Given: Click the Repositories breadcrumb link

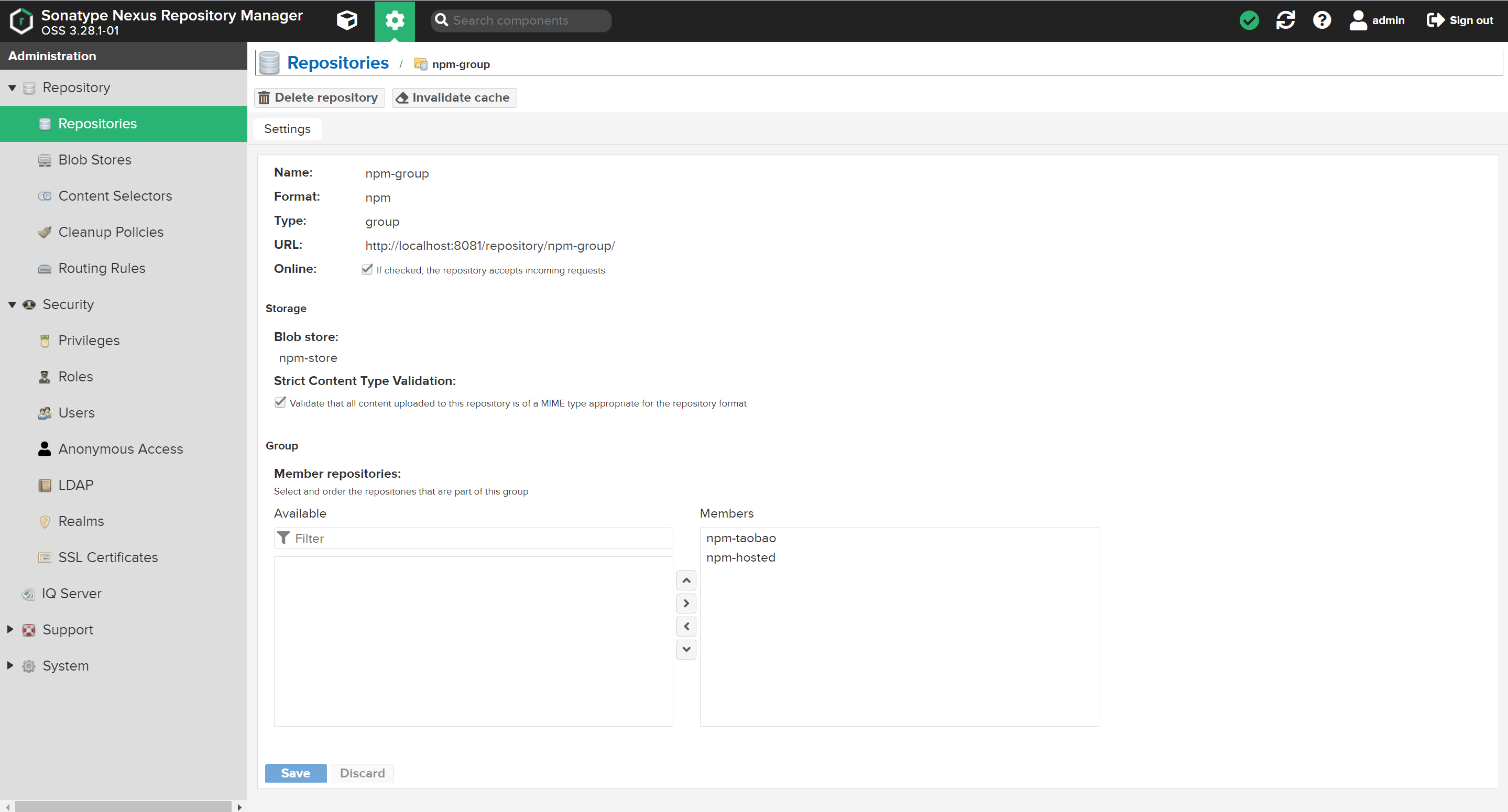Looking at the screenshot, I should point(338,63).
